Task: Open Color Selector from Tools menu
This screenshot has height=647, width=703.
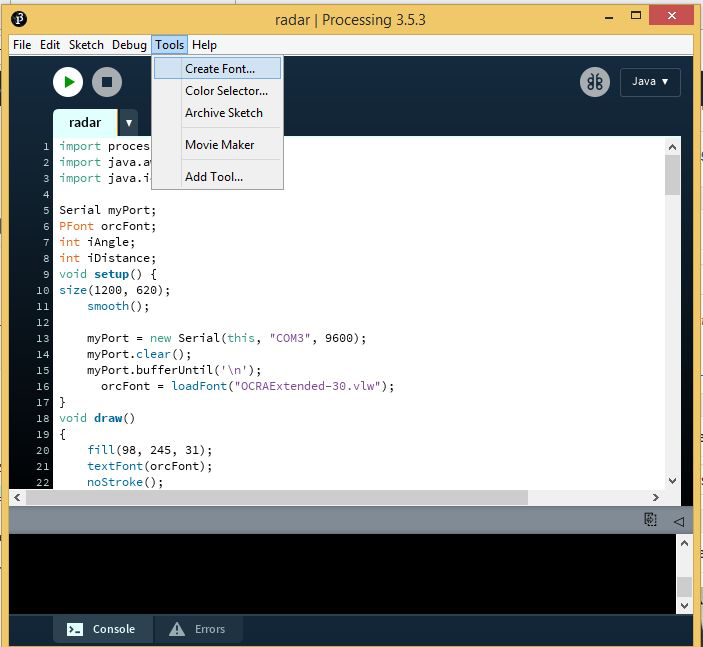Action: click(x=226, y=91)
